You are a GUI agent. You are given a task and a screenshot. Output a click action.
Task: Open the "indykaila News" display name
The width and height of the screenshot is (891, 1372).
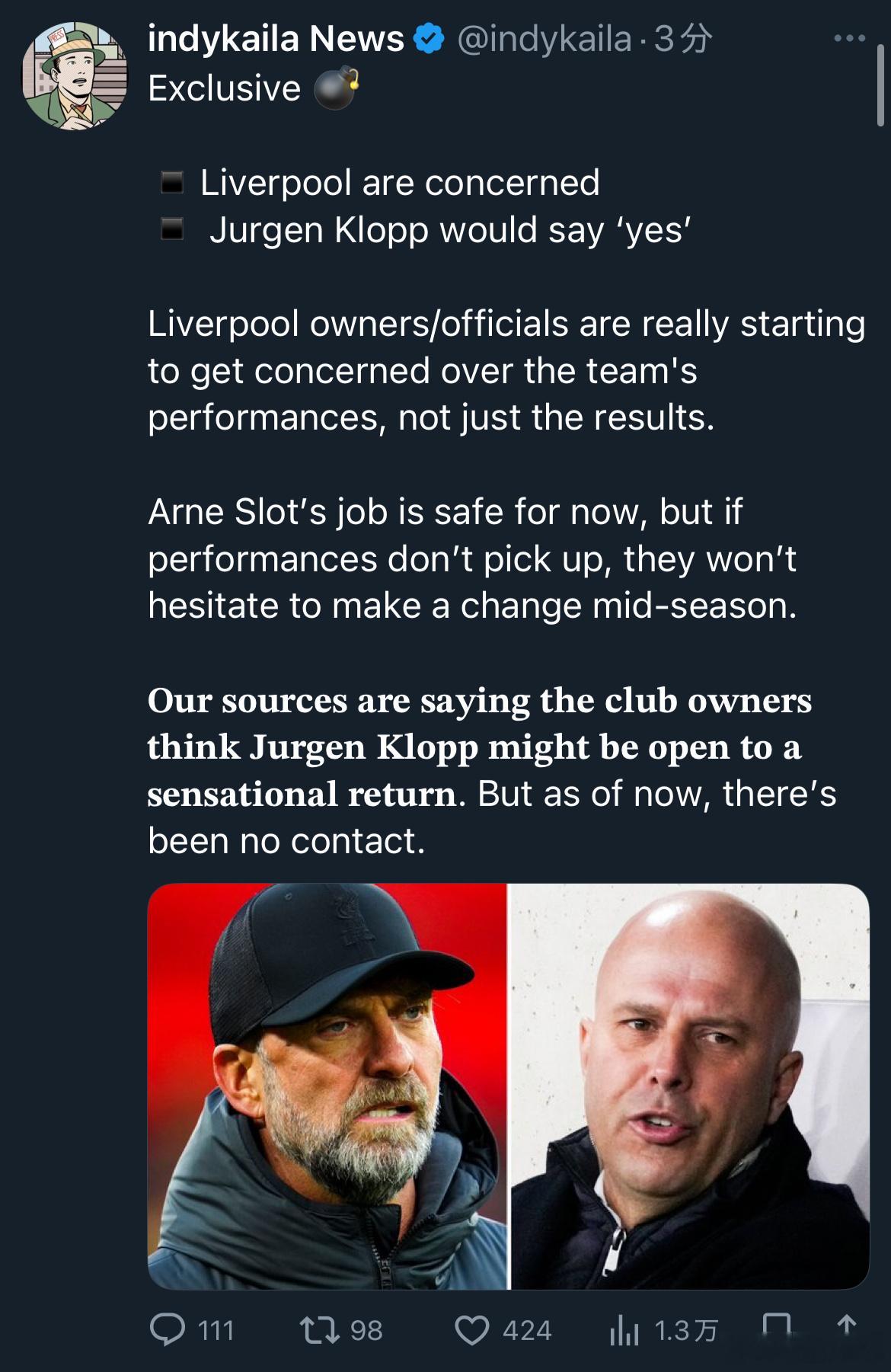click(276, 39)
